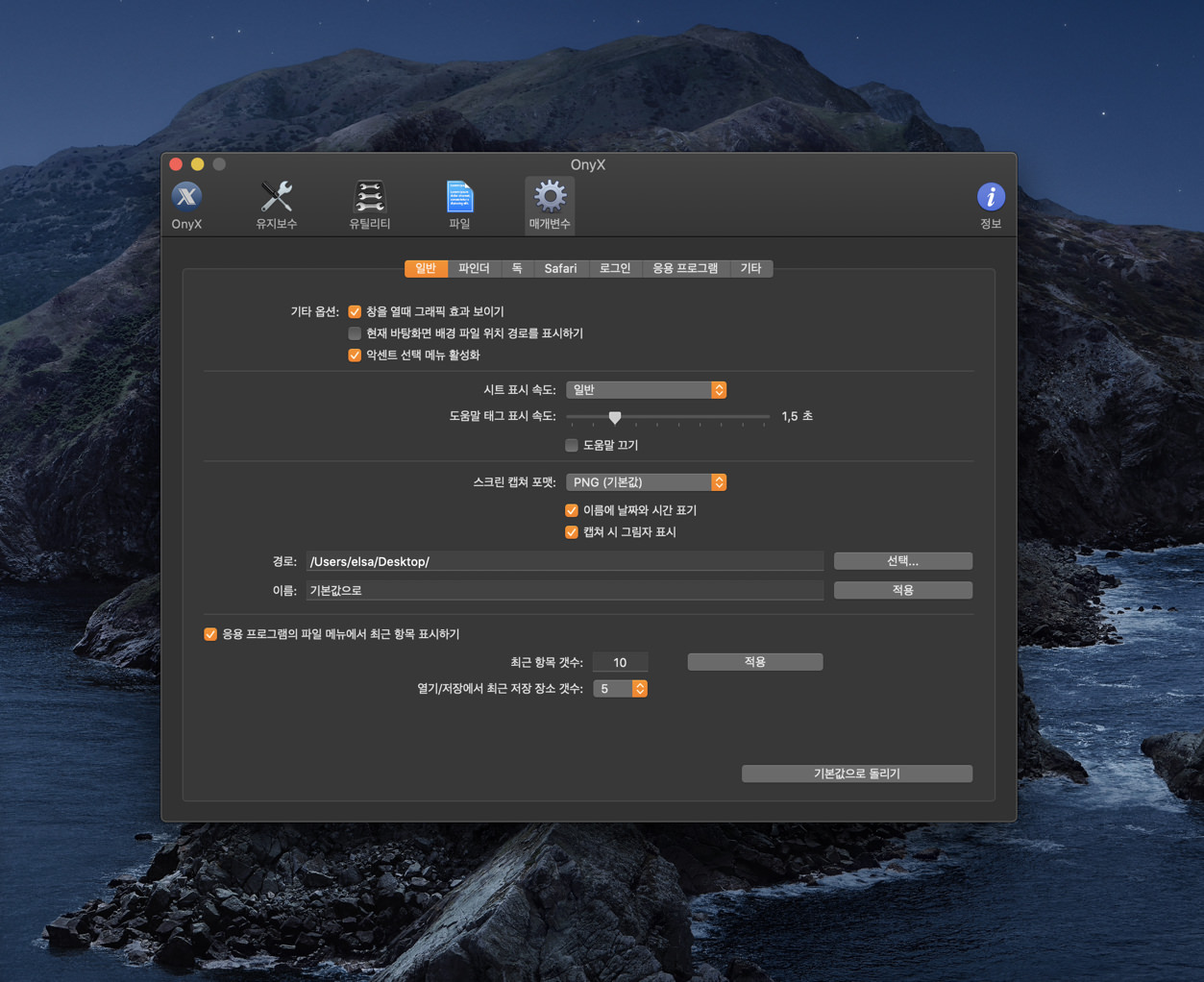Image resolution: width=1204 pixels, height=982 pixels.
Task: Close the OnyX window
Action: click(x=176, y=164)
